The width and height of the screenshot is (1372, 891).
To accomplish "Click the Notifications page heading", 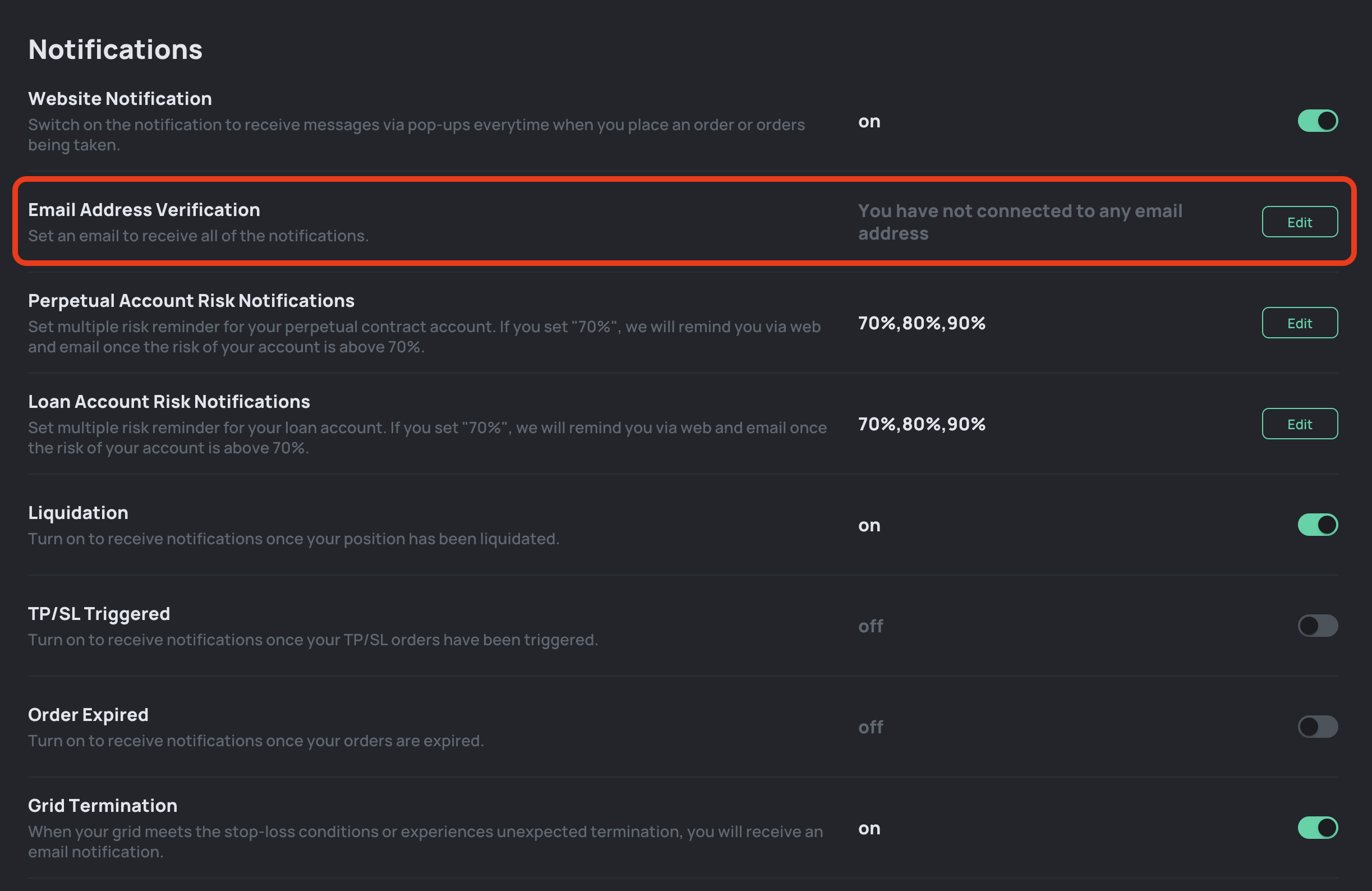I will [116, 49].
